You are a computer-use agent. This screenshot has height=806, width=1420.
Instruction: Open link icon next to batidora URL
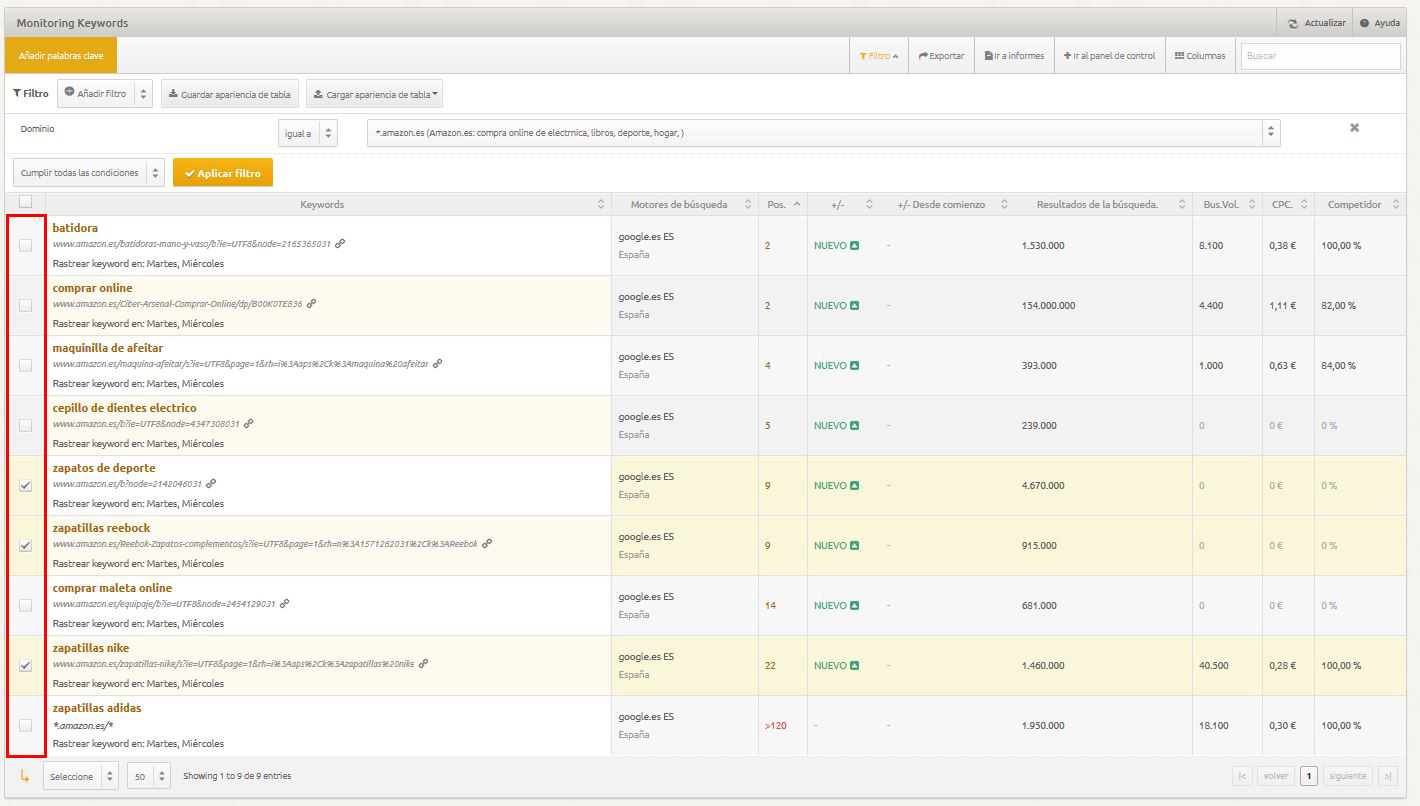[340, 243]
